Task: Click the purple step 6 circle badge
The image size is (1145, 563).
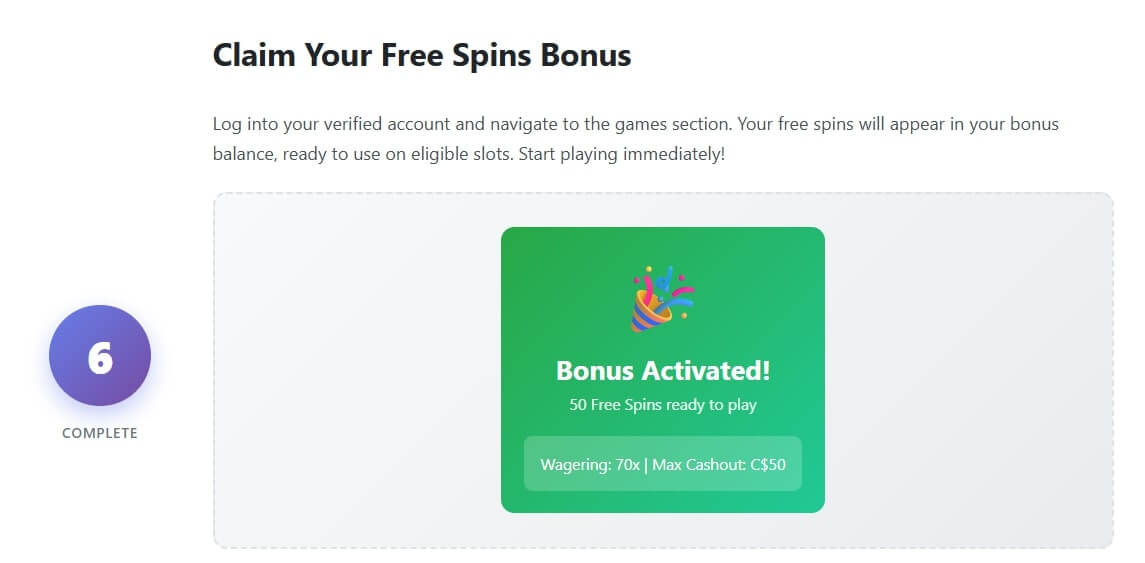Action: [x=100, y=355]
